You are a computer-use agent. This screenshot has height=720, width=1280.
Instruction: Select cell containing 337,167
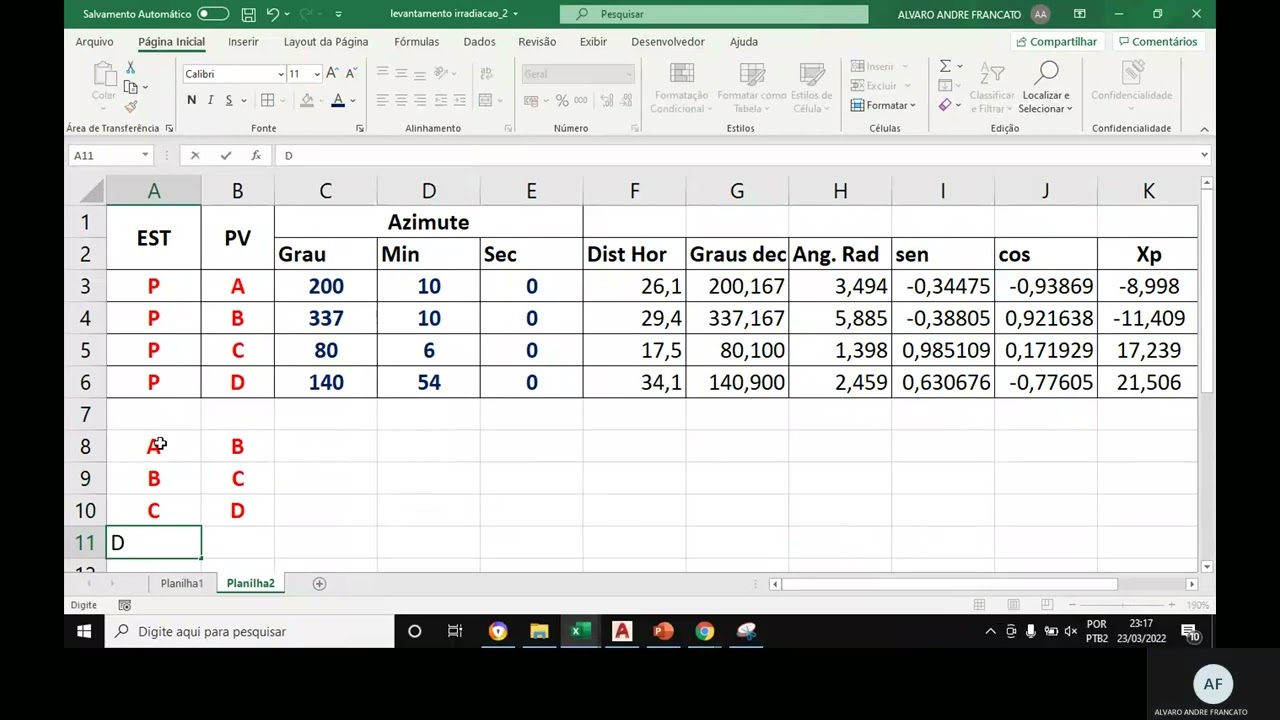coord(737,318)
